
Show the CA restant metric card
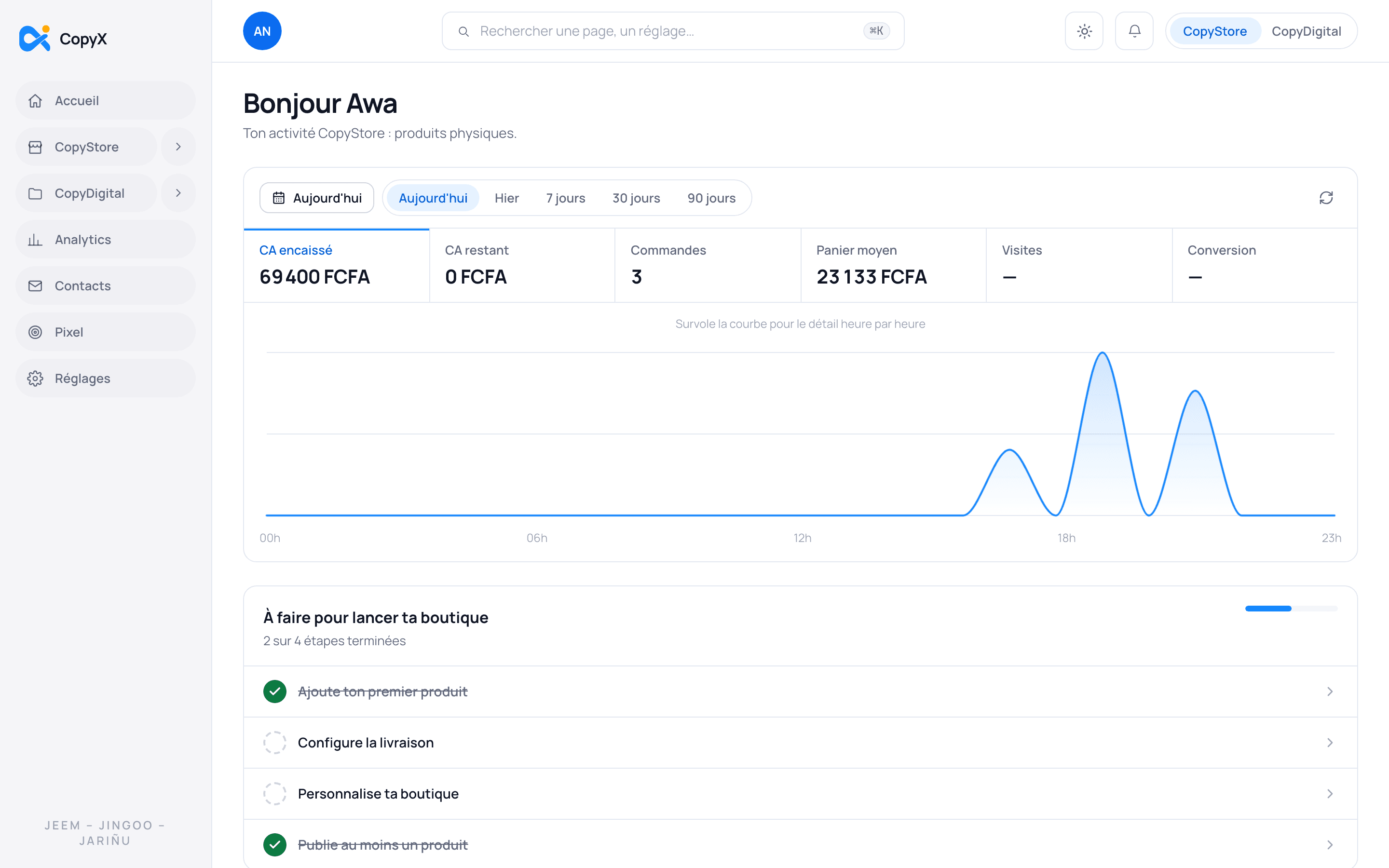click(x=522, y=265)
